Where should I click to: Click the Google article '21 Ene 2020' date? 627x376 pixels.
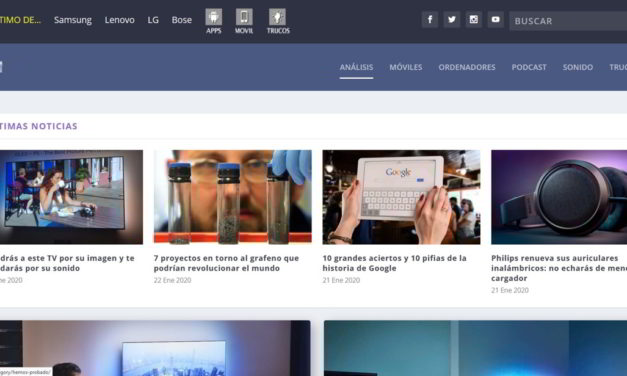(x=341, y=280)
